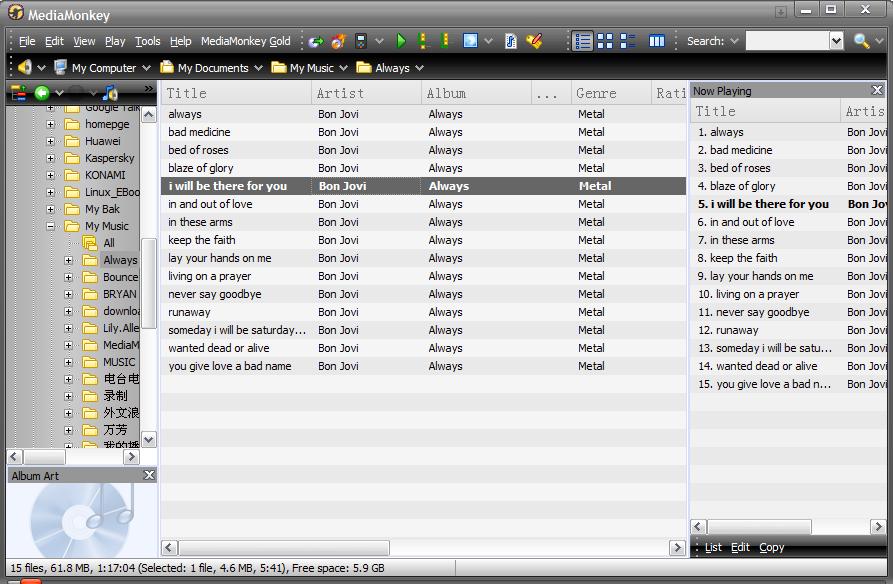Viewport: 893px width, 584px height.
Task: Open the Edit menu
Action: pyautogui.click(x=54, y=41)
